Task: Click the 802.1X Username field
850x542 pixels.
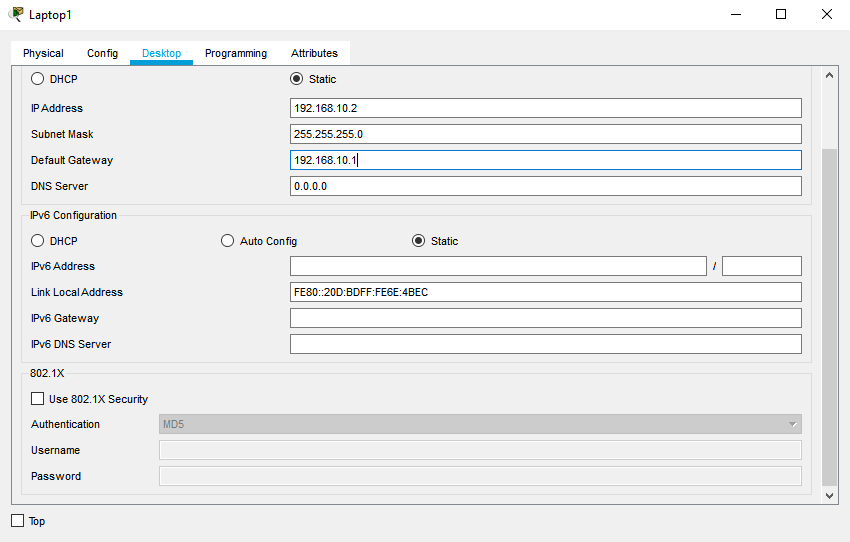Action: [480, 450]
